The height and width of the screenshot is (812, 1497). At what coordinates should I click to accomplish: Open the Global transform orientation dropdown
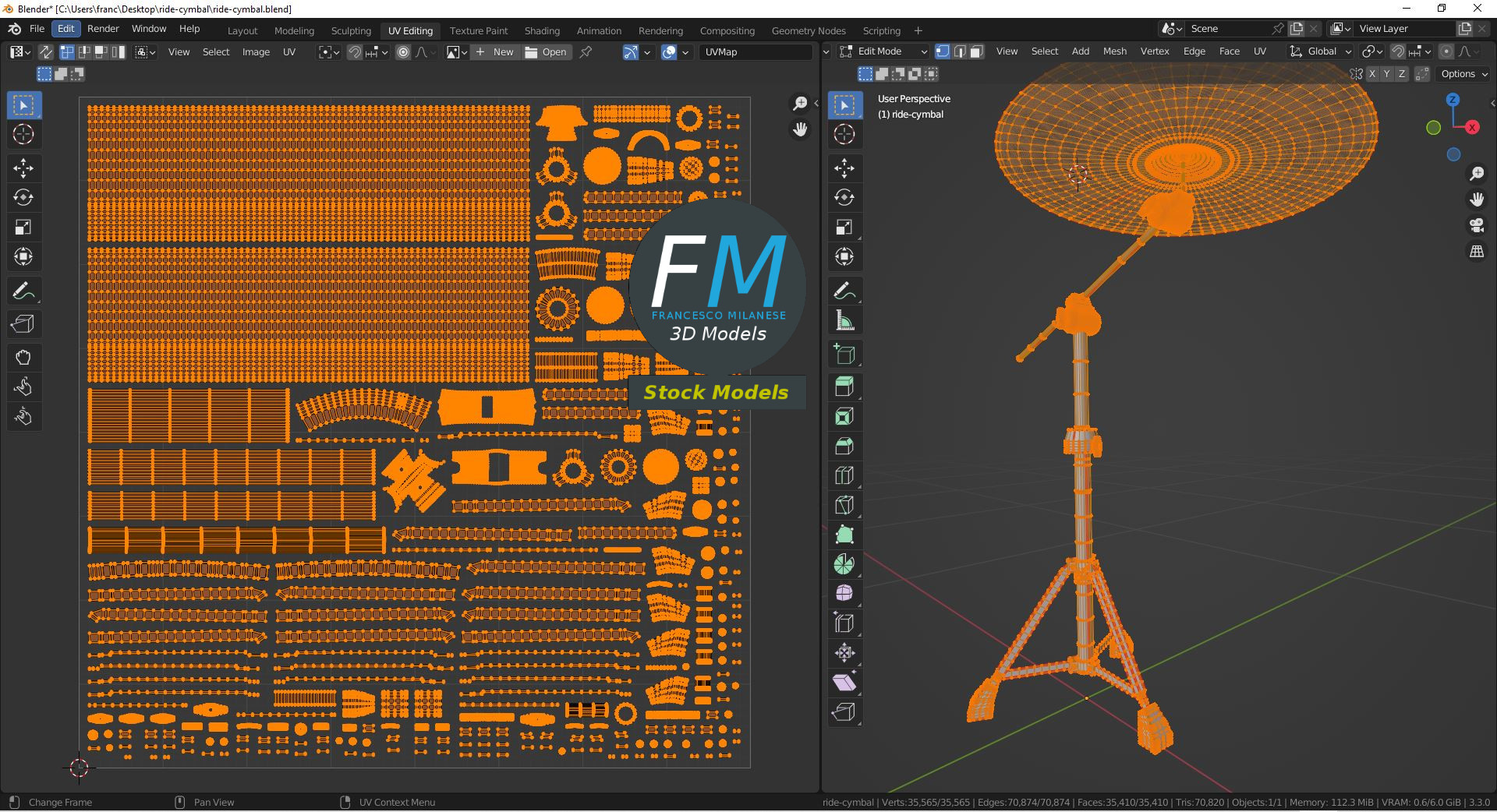click(1321, 51)
